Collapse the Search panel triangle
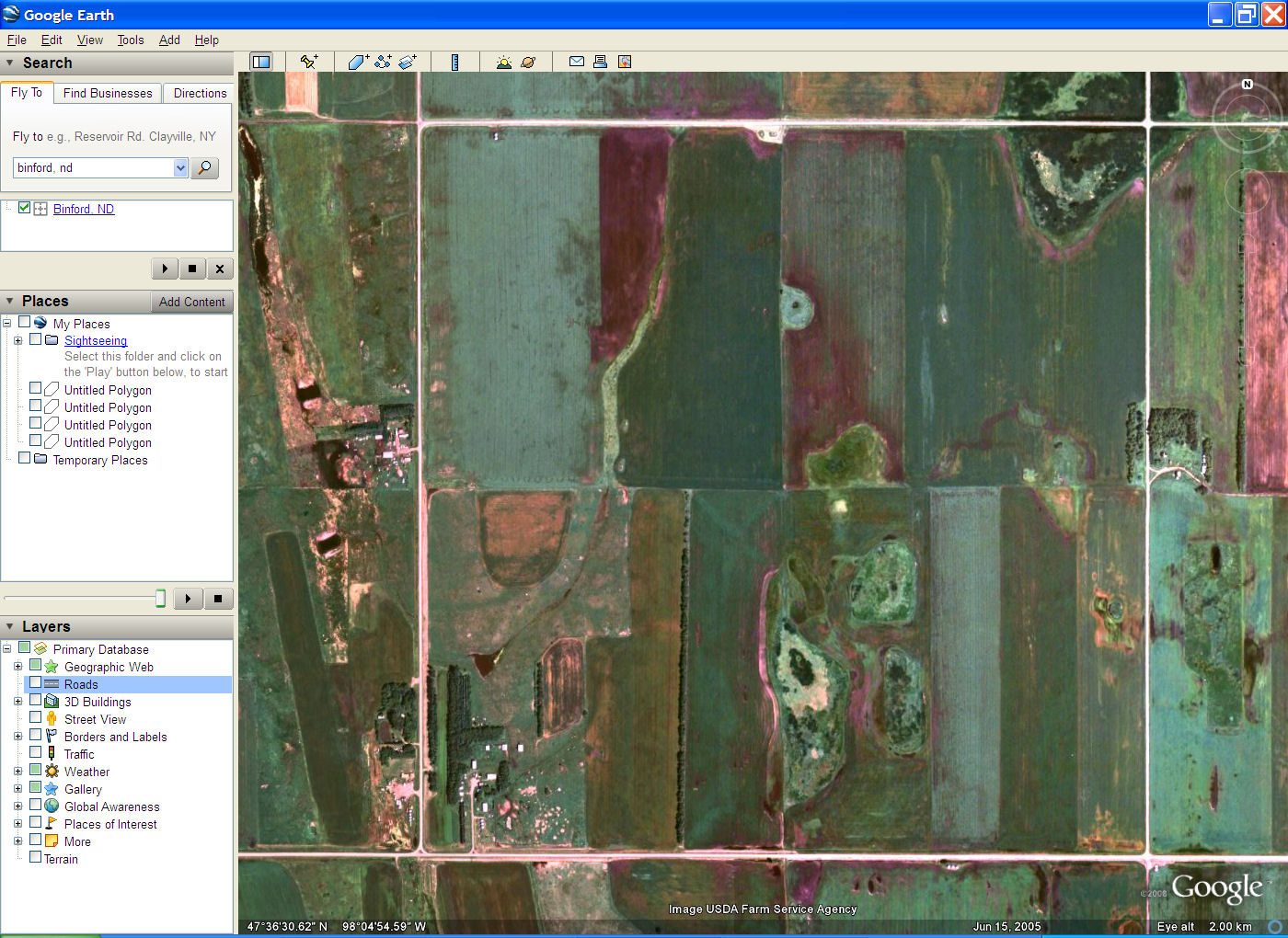 [10, 63]
